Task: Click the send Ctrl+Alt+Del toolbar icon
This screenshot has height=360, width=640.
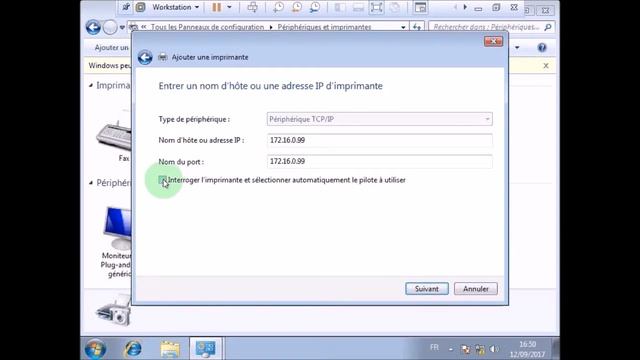Action: 253,7
